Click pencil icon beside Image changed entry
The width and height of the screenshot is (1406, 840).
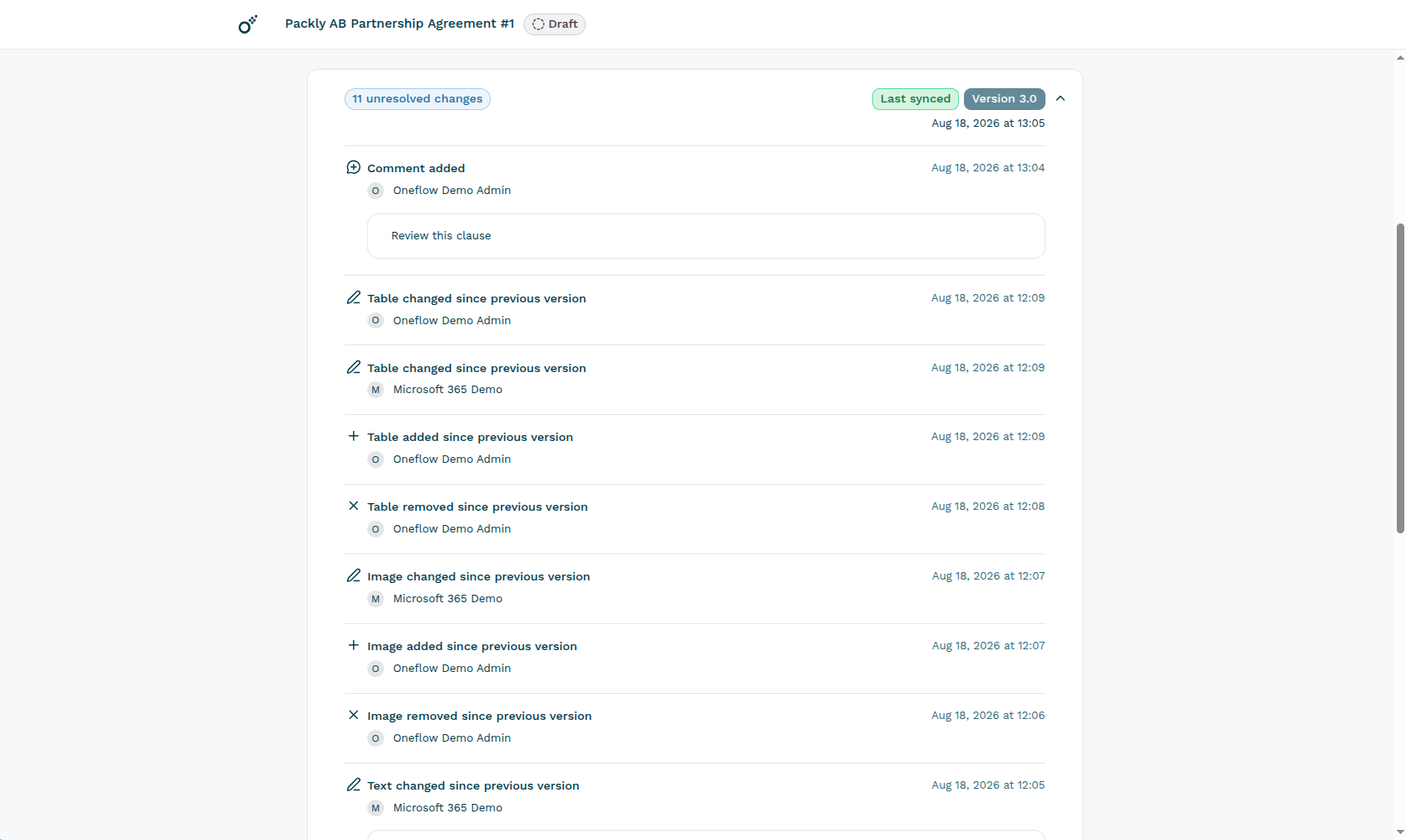coord(354,575)
